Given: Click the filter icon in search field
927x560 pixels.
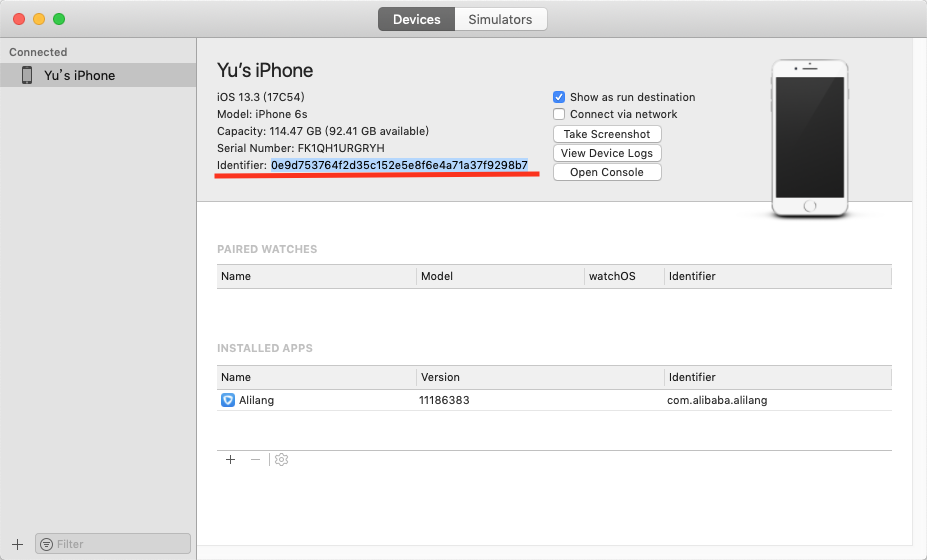Looking at the screenshot, I should 47,544.
